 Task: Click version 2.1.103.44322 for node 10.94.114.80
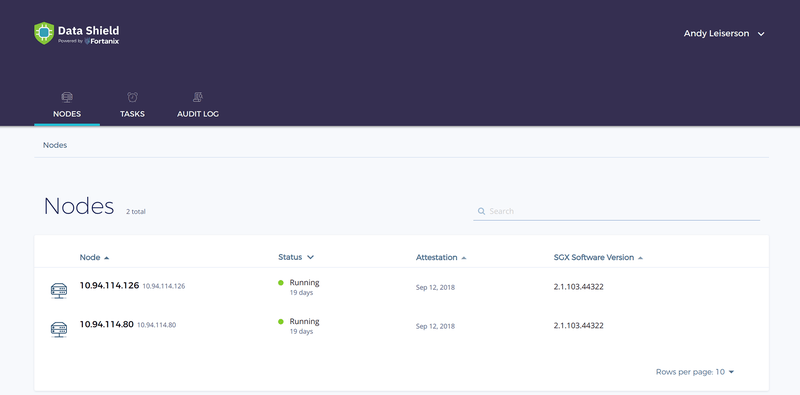point(579,326)
